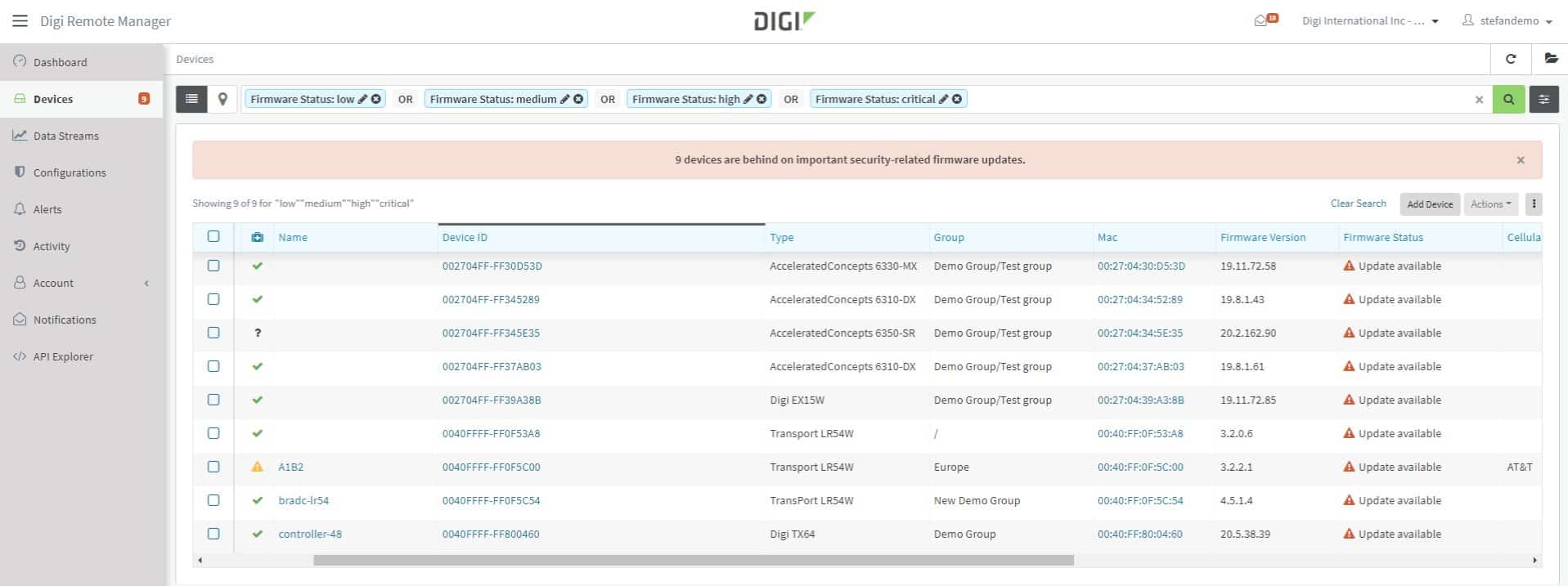Viewport: 1568px width, 586px height.
Task: Remove the Firmware Status: low filter
Action: coord(376,99)
